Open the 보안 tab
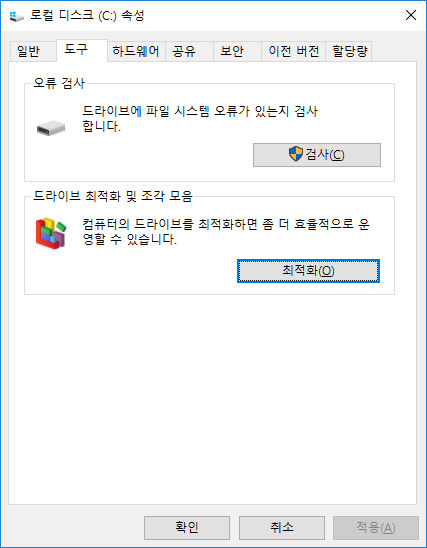Screen dimensions: 427x548 click(231, 51)
